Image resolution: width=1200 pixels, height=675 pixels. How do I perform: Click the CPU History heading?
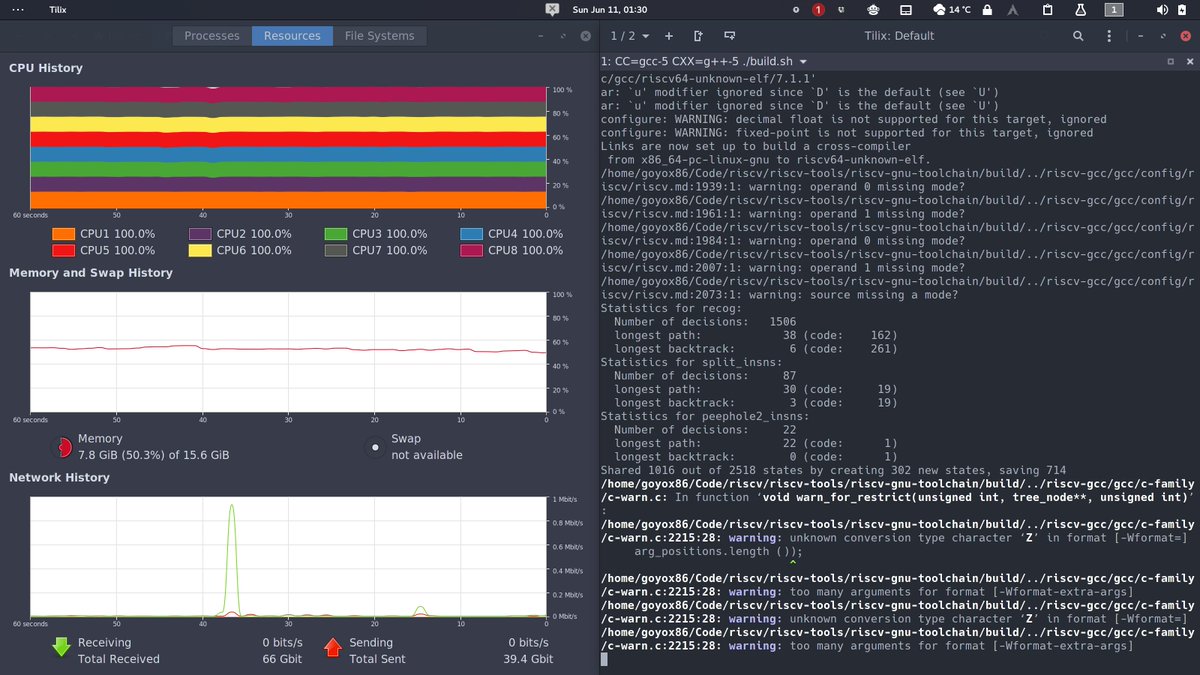click(x=46, y=68)
